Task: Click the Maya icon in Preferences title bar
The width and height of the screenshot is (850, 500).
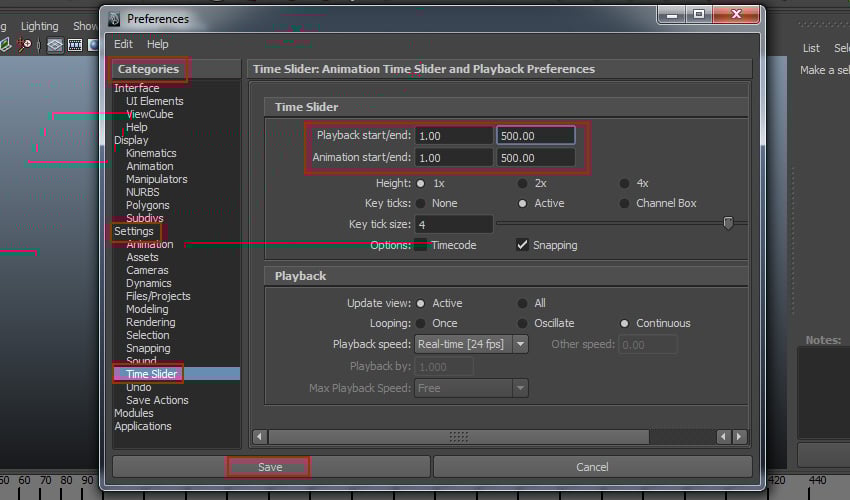Action: (114, 18)
